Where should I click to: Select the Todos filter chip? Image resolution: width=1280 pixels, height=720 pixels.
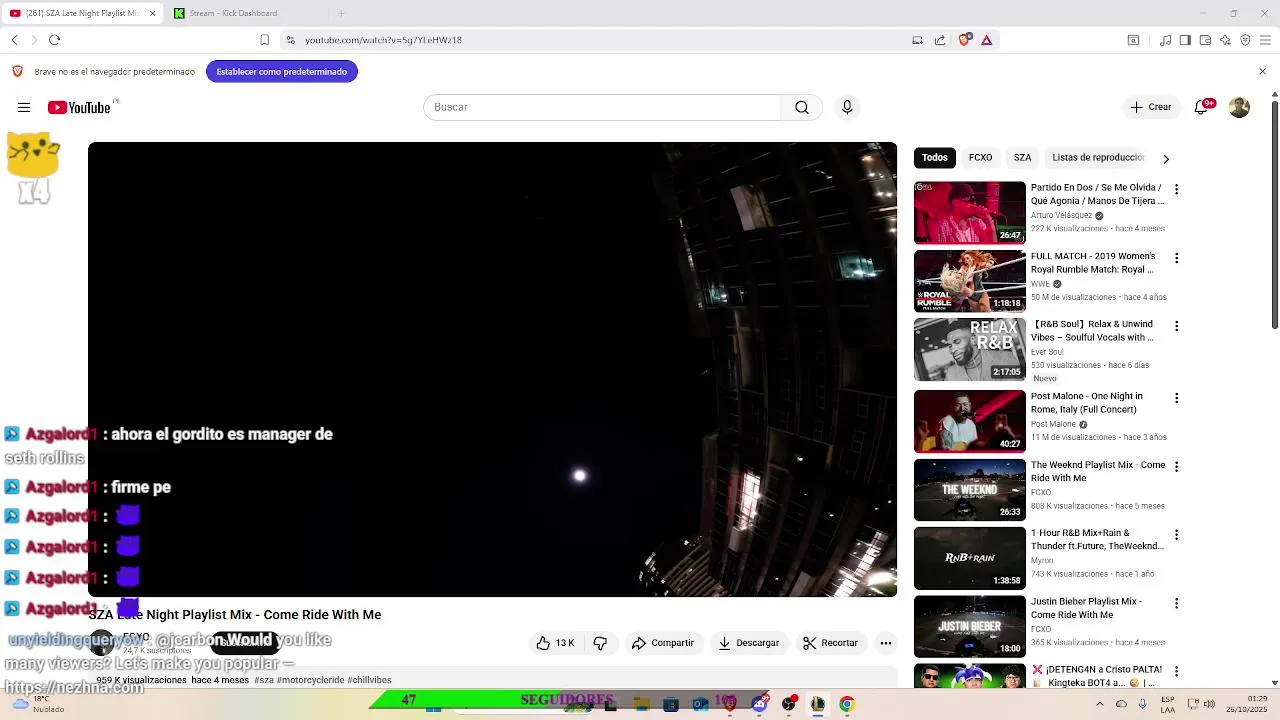pos(935,157)
